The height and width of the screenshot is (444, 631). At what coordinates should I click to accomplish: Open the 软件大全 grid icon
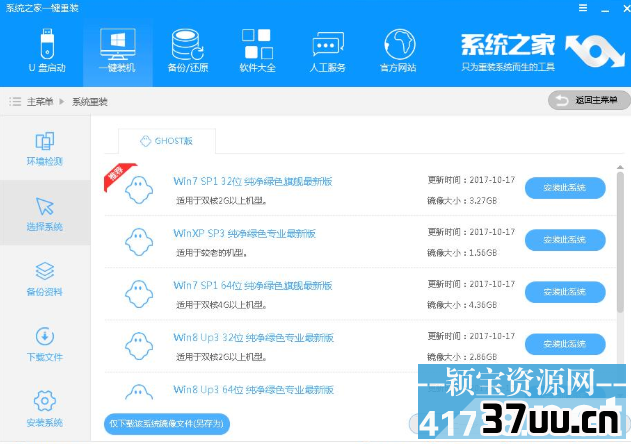click(258, 44)
